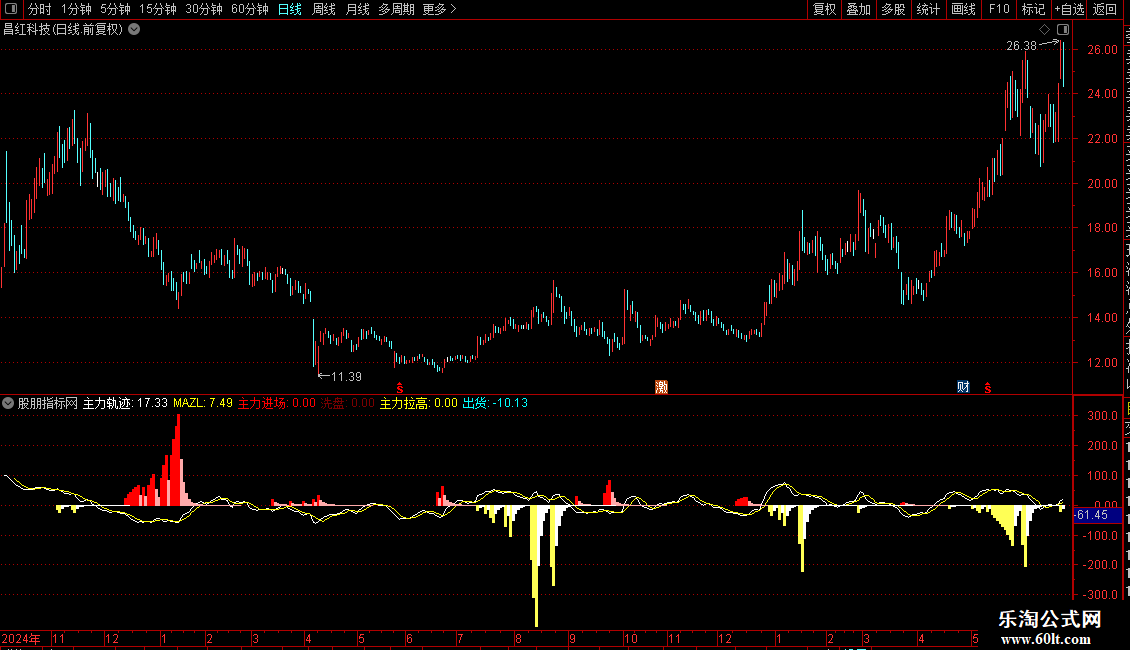Image resolution: width=1130 pixels, height=650 pixels.
Task: Switch to 月线 monthly chart
Action: (357, 9)
